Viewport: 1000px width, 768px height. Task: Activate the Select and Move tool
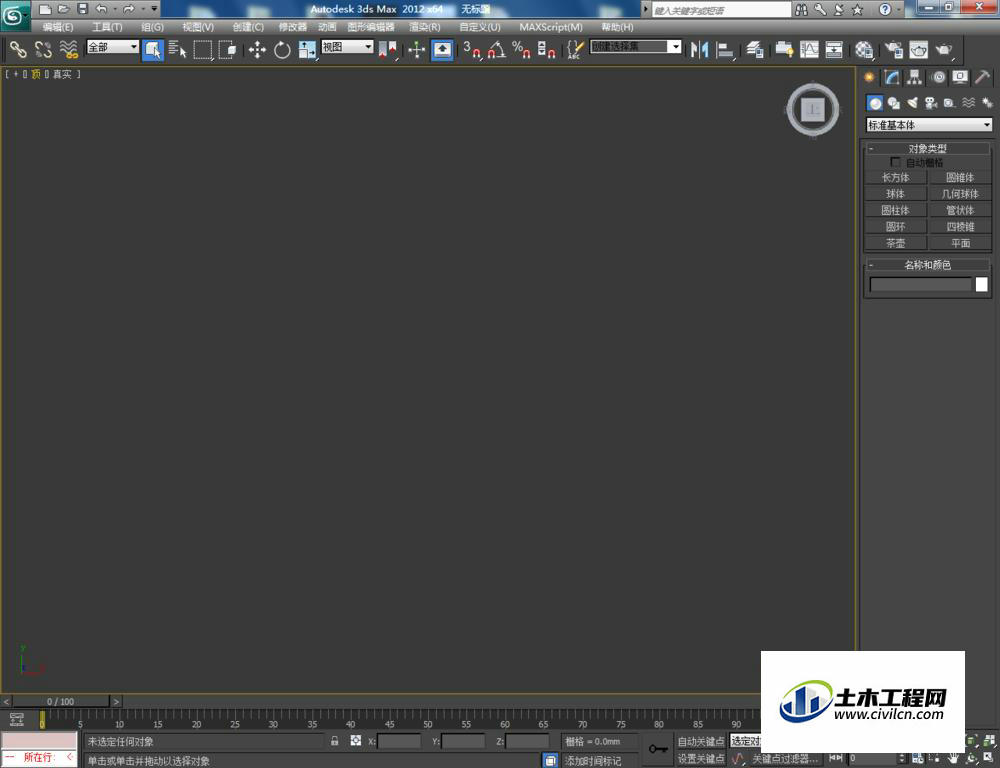pyautogui.click(x=257, y=49)
